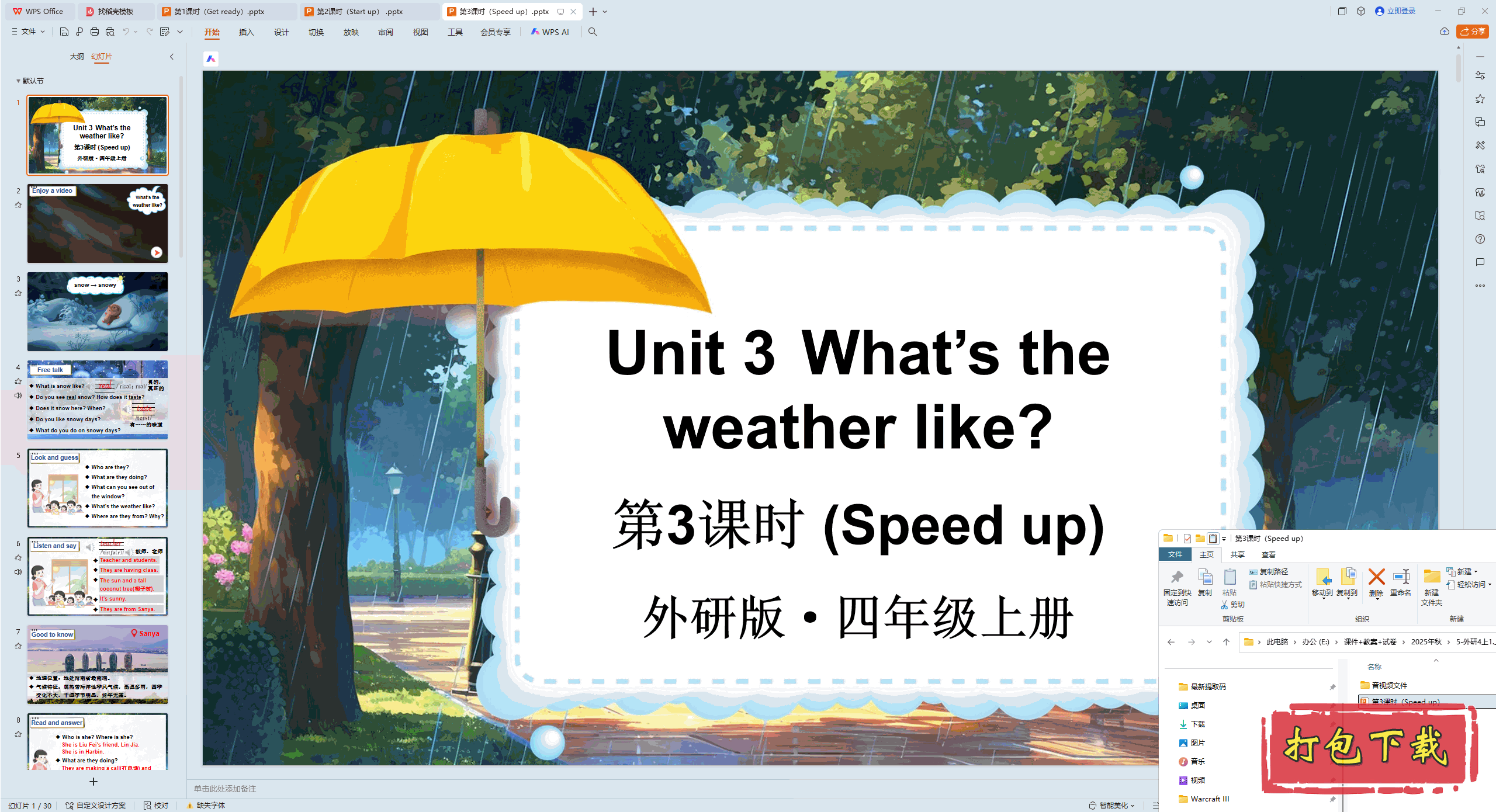Click the comment bubble icon in right sidebar
The image size is (1496, 812).
pyautogui.click(x=1480, y=262)
